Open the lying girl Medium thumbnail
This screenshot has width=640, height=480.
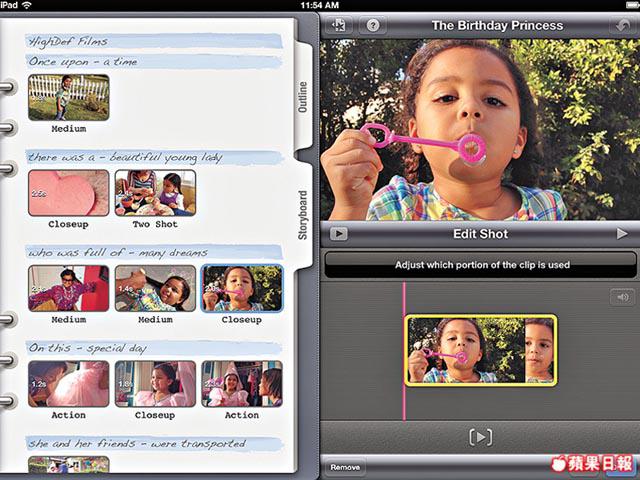pyautogui.click(x=155, y=289)
